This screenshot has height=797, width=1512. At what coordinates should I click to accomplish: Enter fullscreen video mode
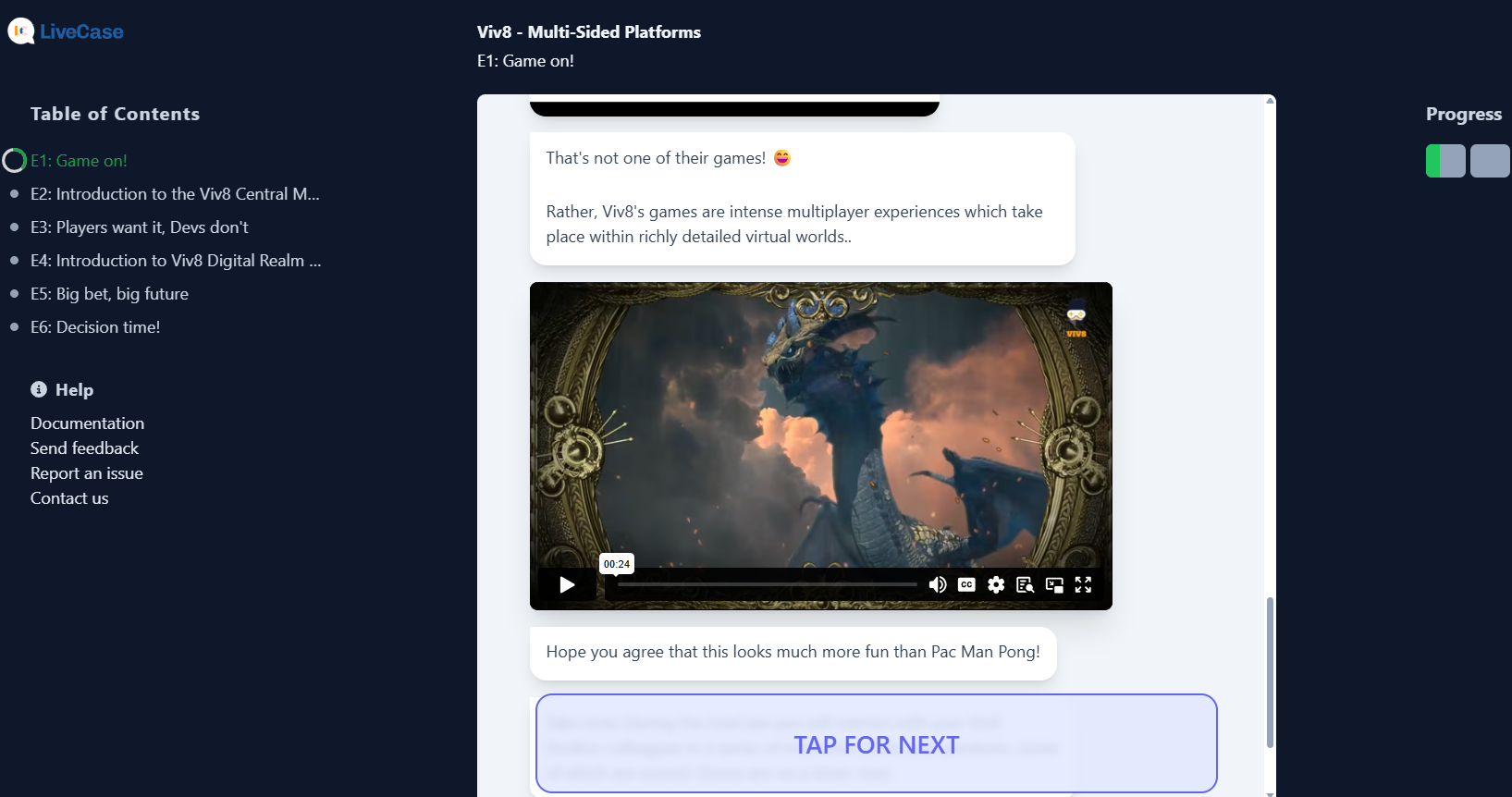[1083, 584]
